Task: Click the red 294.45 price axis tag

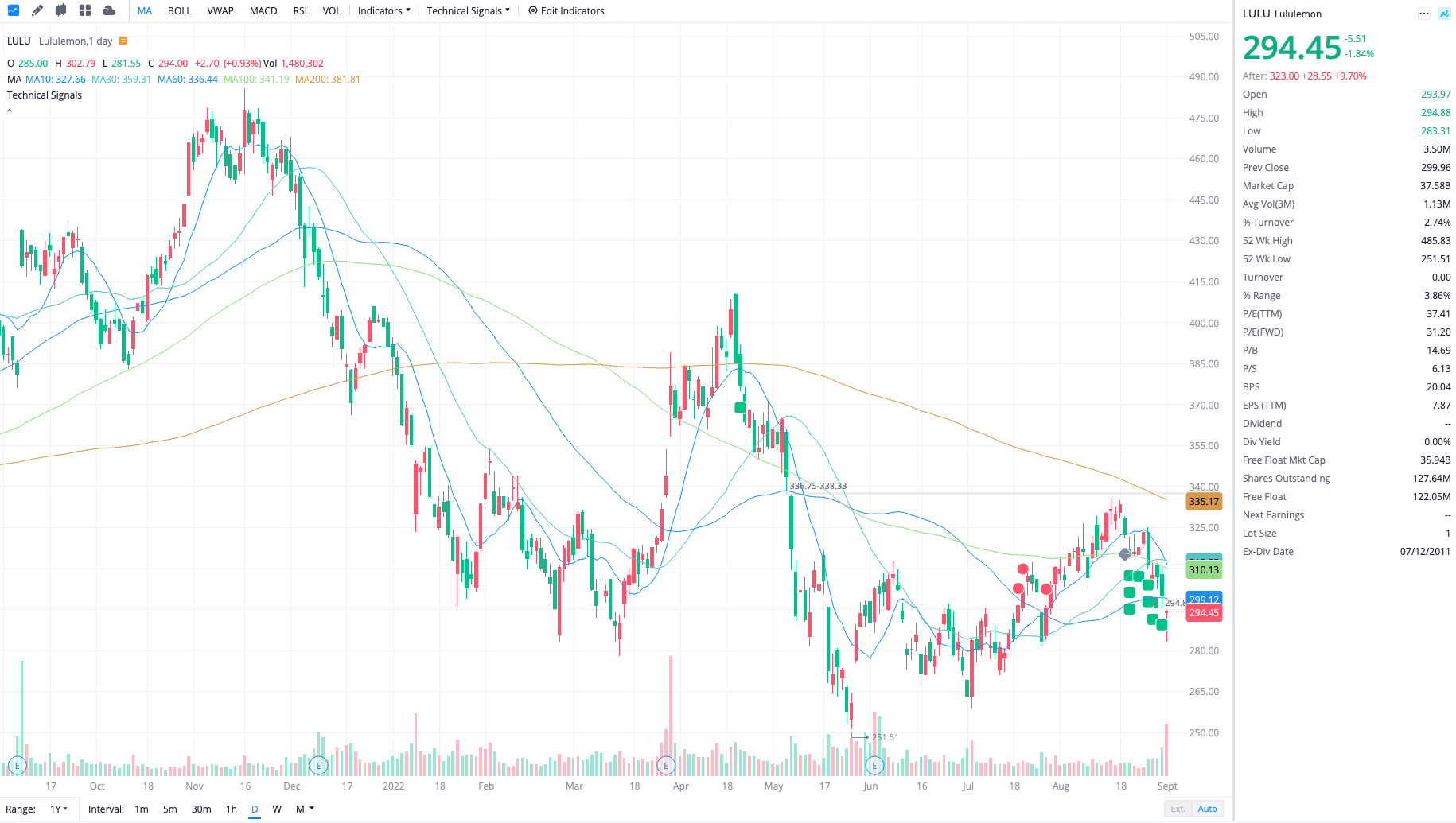Action: tap(1204, 612)
